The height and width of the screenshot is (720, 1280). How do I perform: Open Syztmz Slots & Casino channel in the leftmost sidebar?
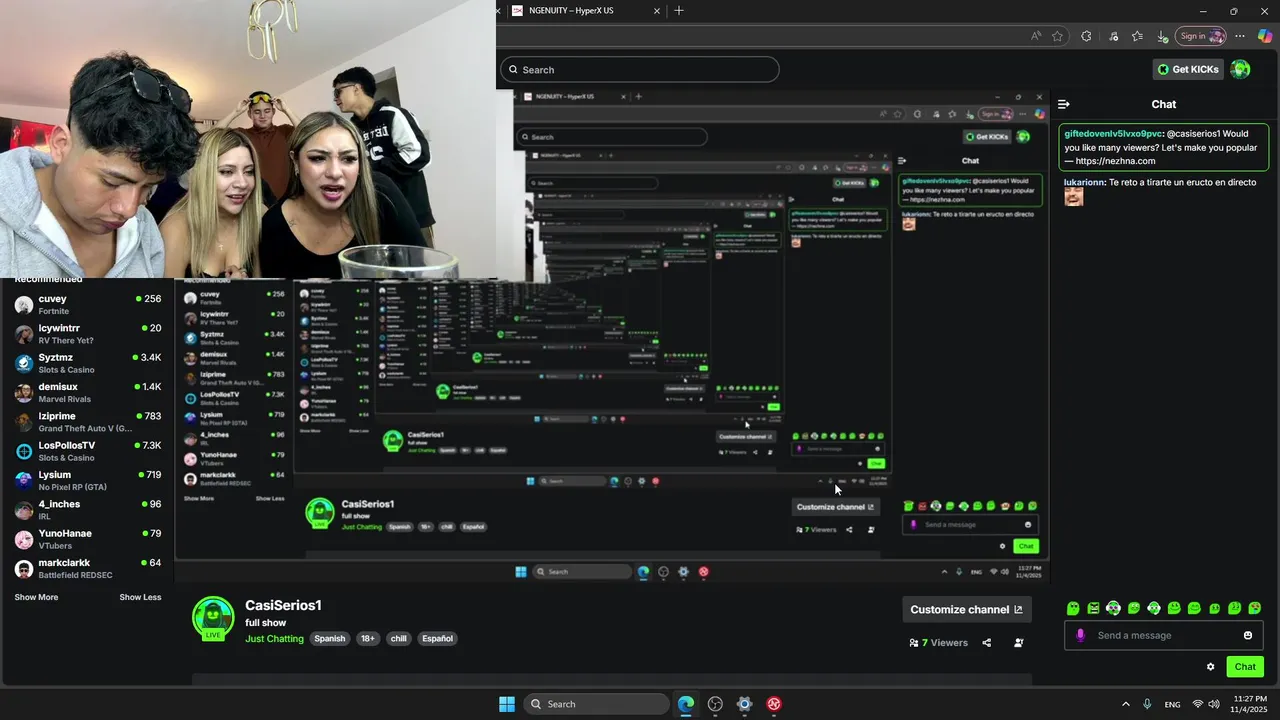point(88,363)
